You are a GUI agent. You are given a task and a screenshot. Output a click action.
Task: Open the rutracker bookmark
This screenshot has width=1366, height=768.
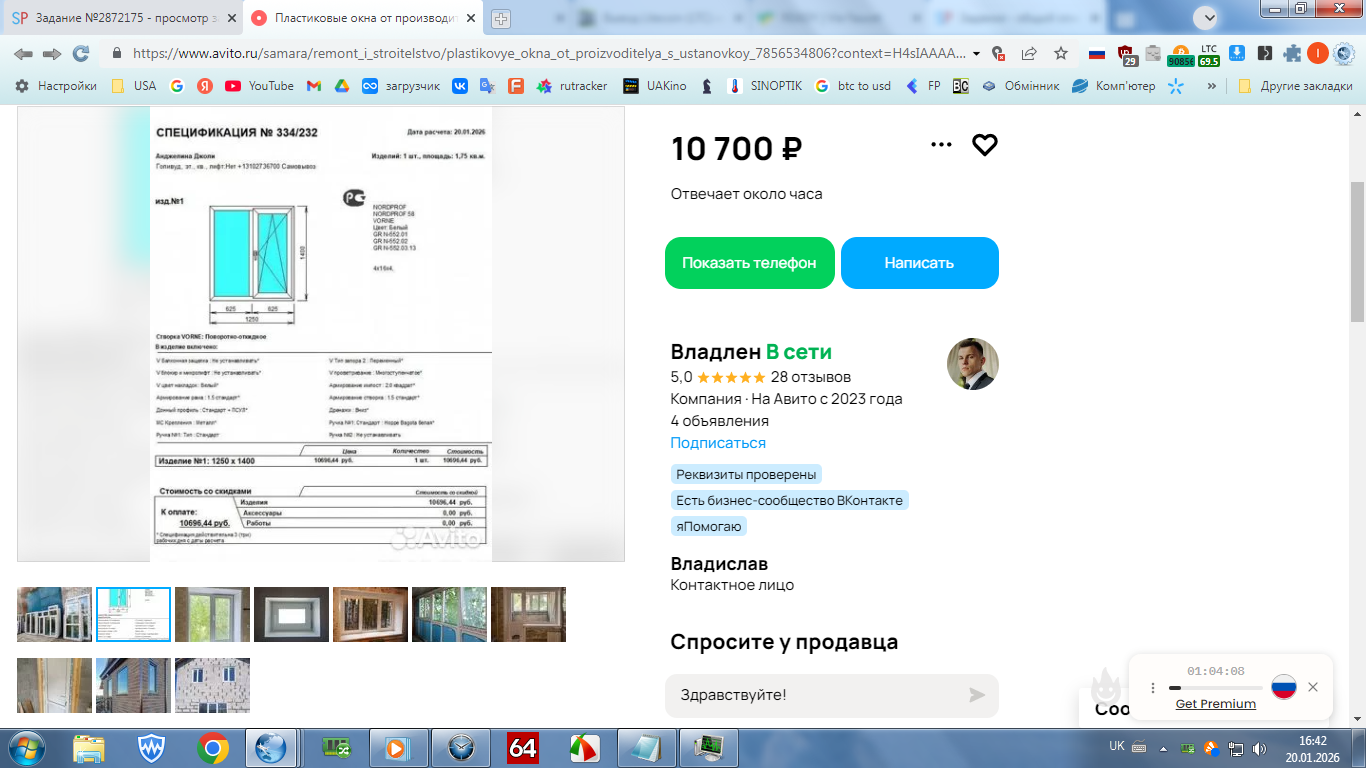click(x=572, y=86)
